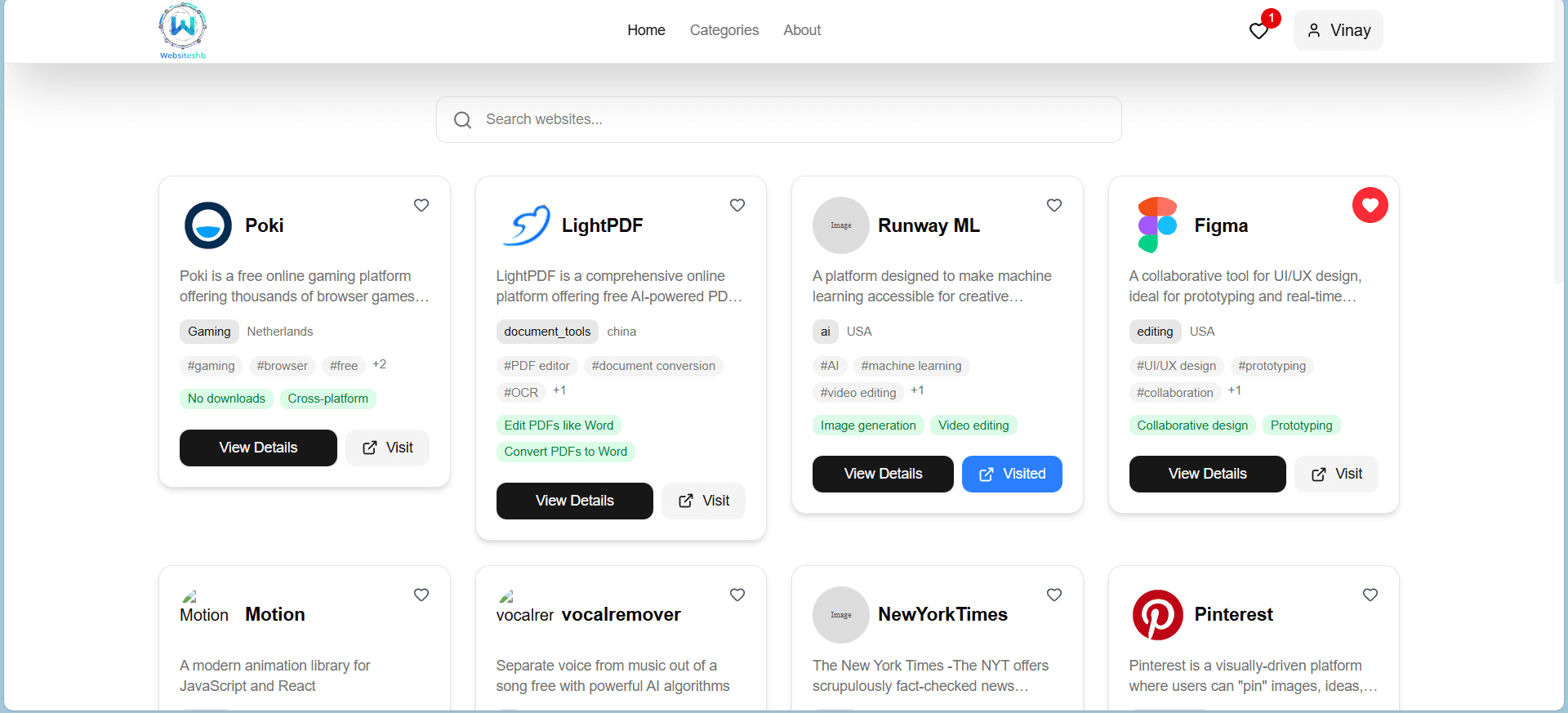The height and width of the screenshot is (713, 1568).
Task: Click the LightPDF logo icon
Action: 525,225
